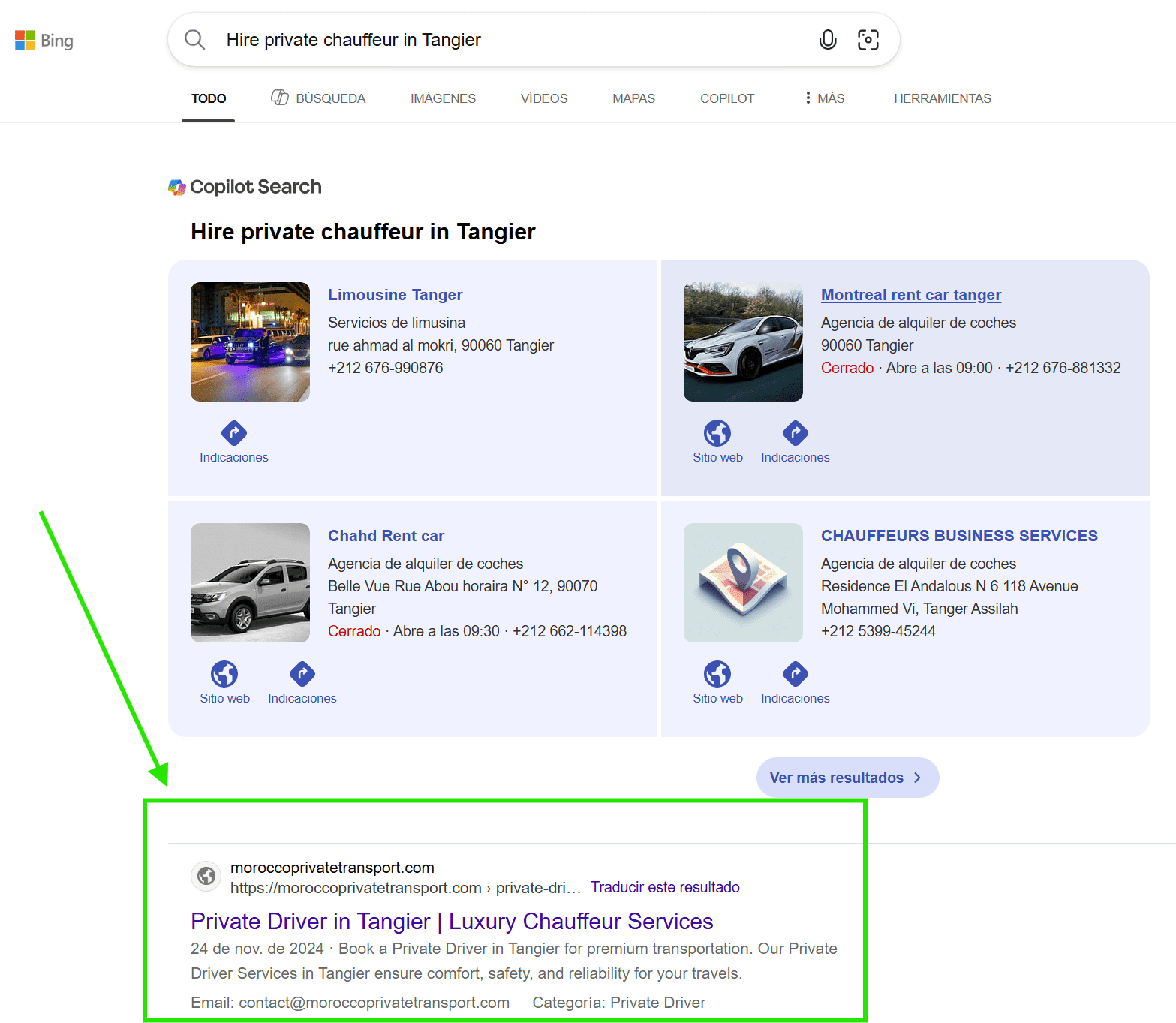Switch to the IMÁGENES tab
This screenshot has height=1023, width=1176.
pyautogui.click(x=443, y=98)
